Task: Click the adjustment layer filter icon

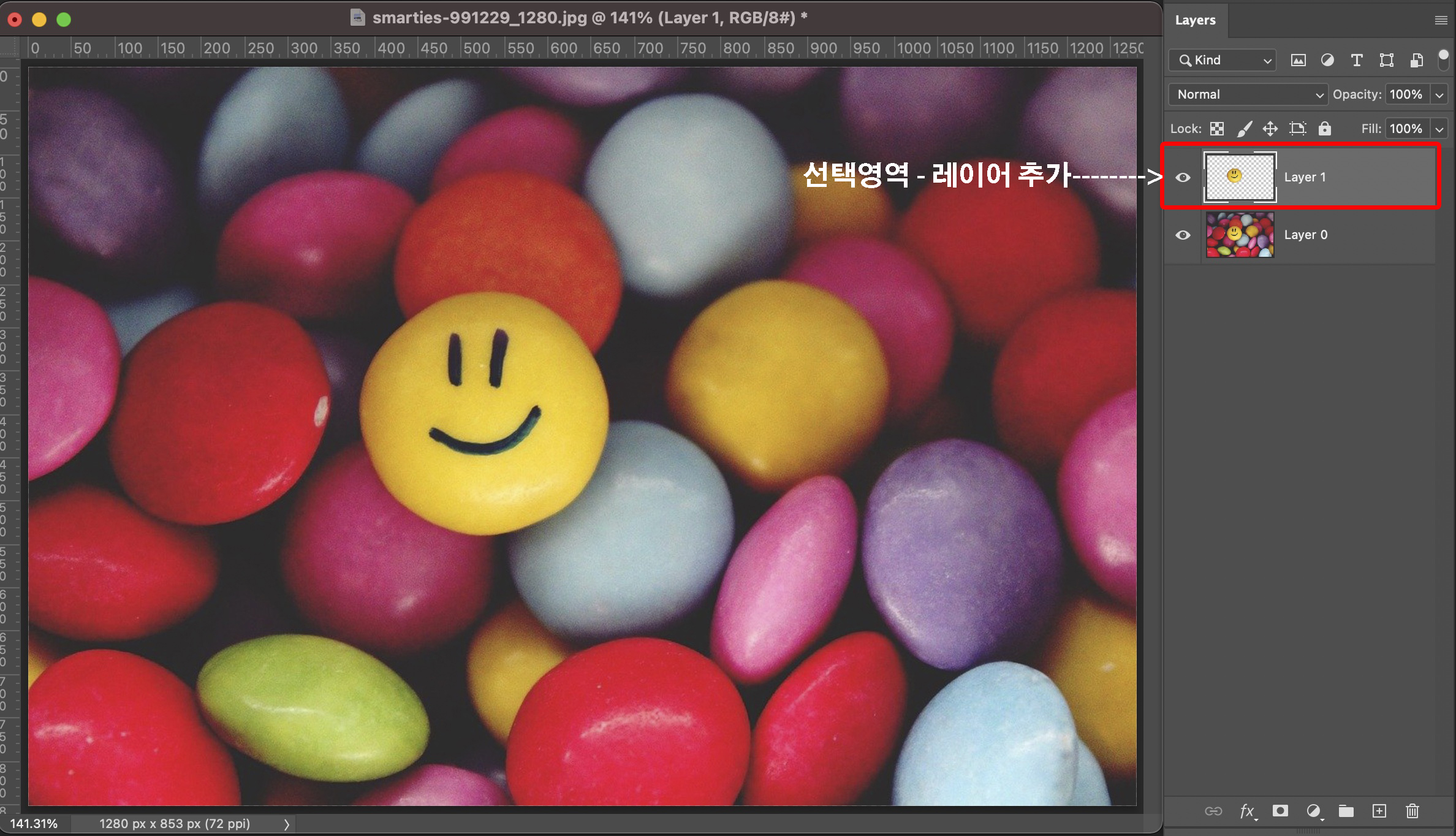Action: click(x=1327, y=60)
